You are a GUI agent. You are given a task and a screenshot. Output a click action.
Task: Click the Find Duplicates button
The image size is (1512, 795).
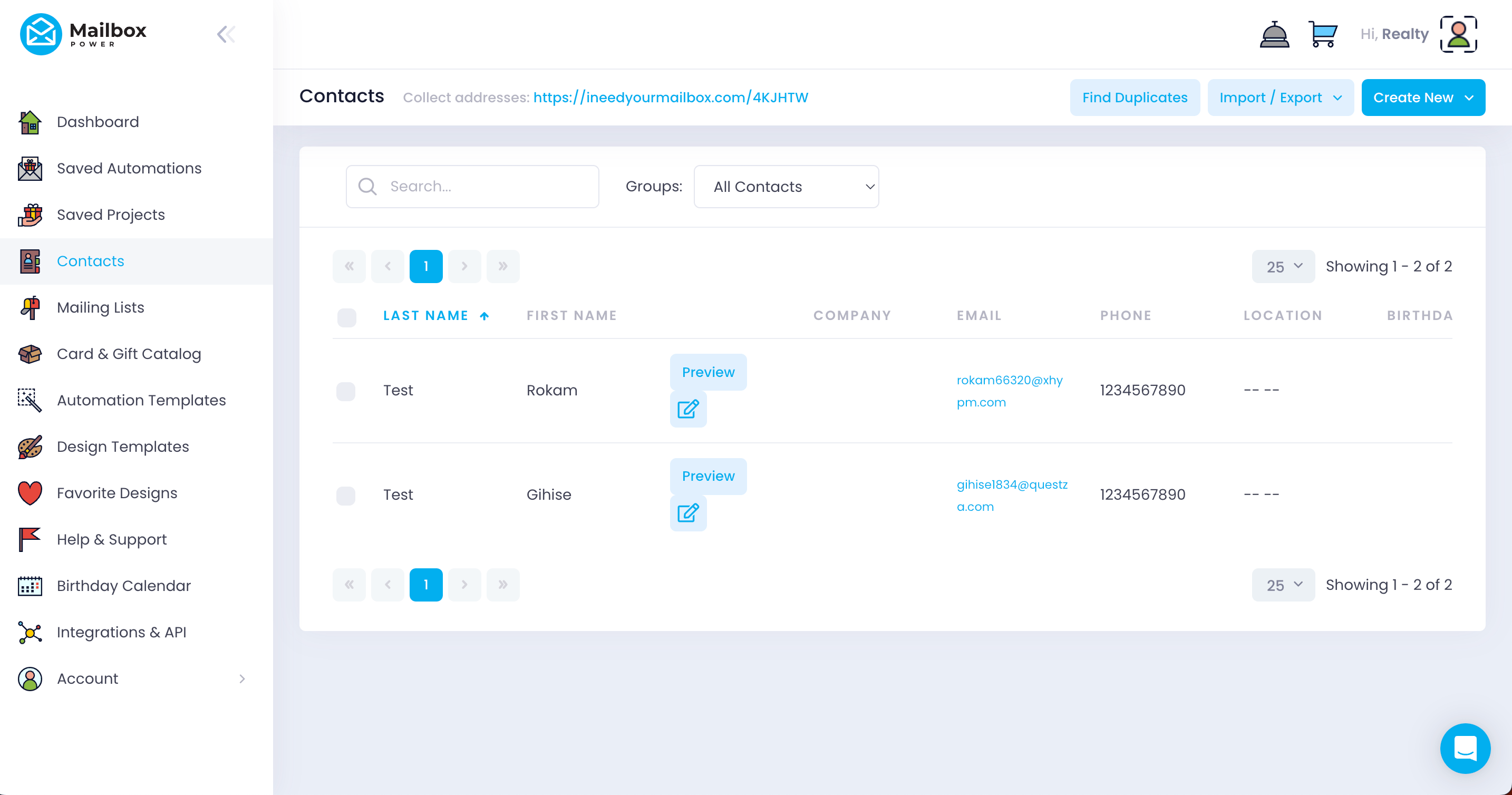tap(1134, 98)
